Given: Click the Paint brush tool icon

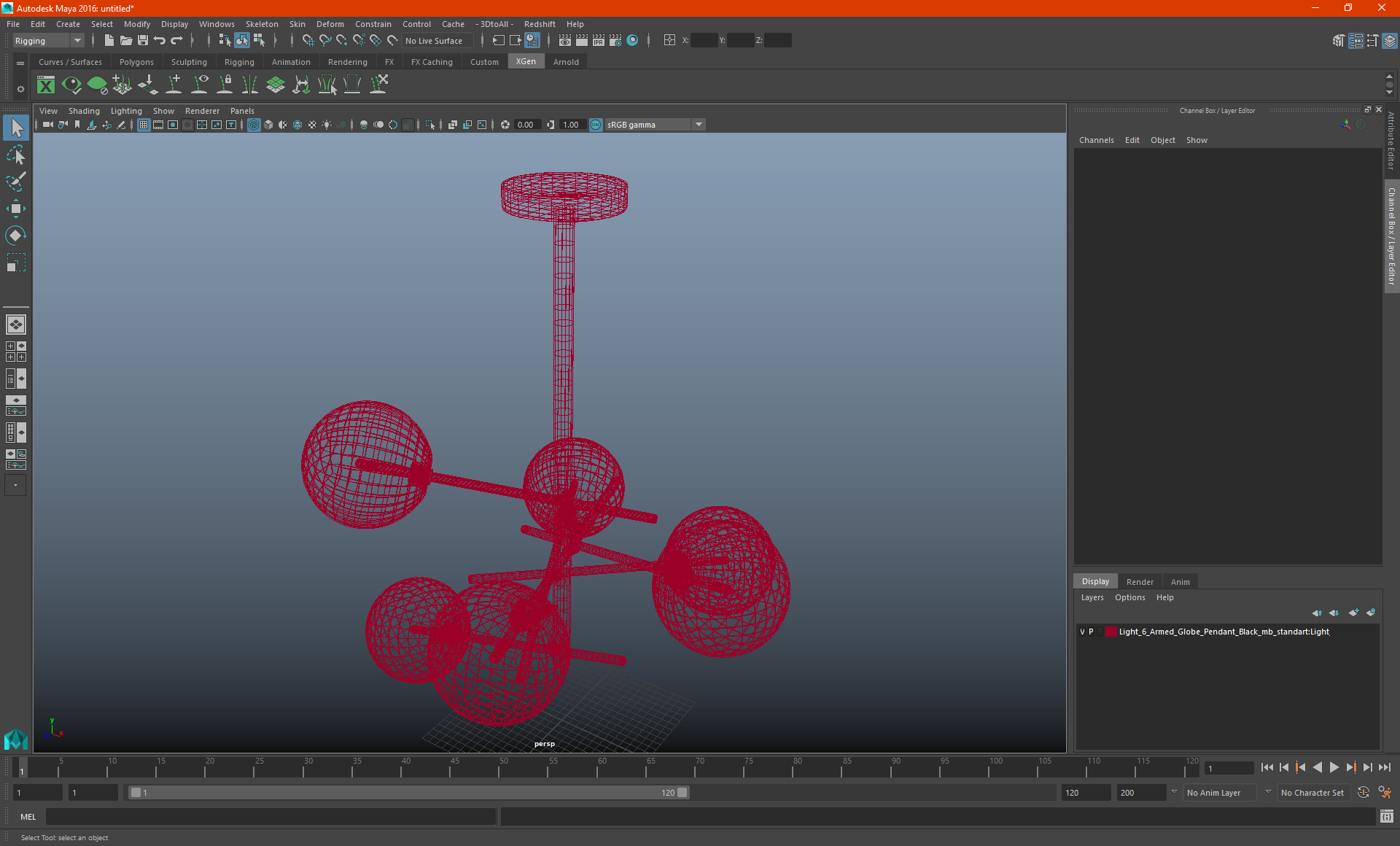Looking at the screenshot, I should click(15, 181).
